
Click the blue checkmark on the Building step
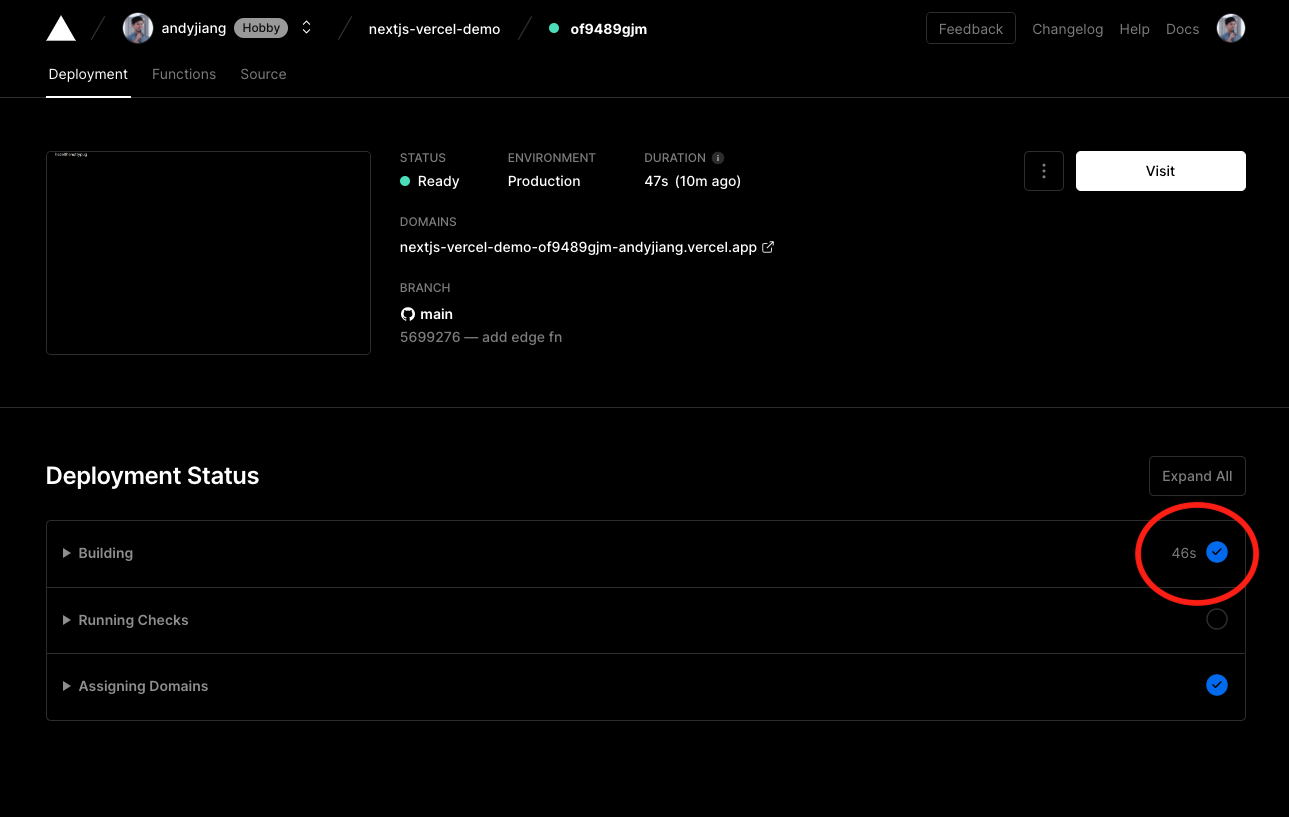tap(1216, 552)
